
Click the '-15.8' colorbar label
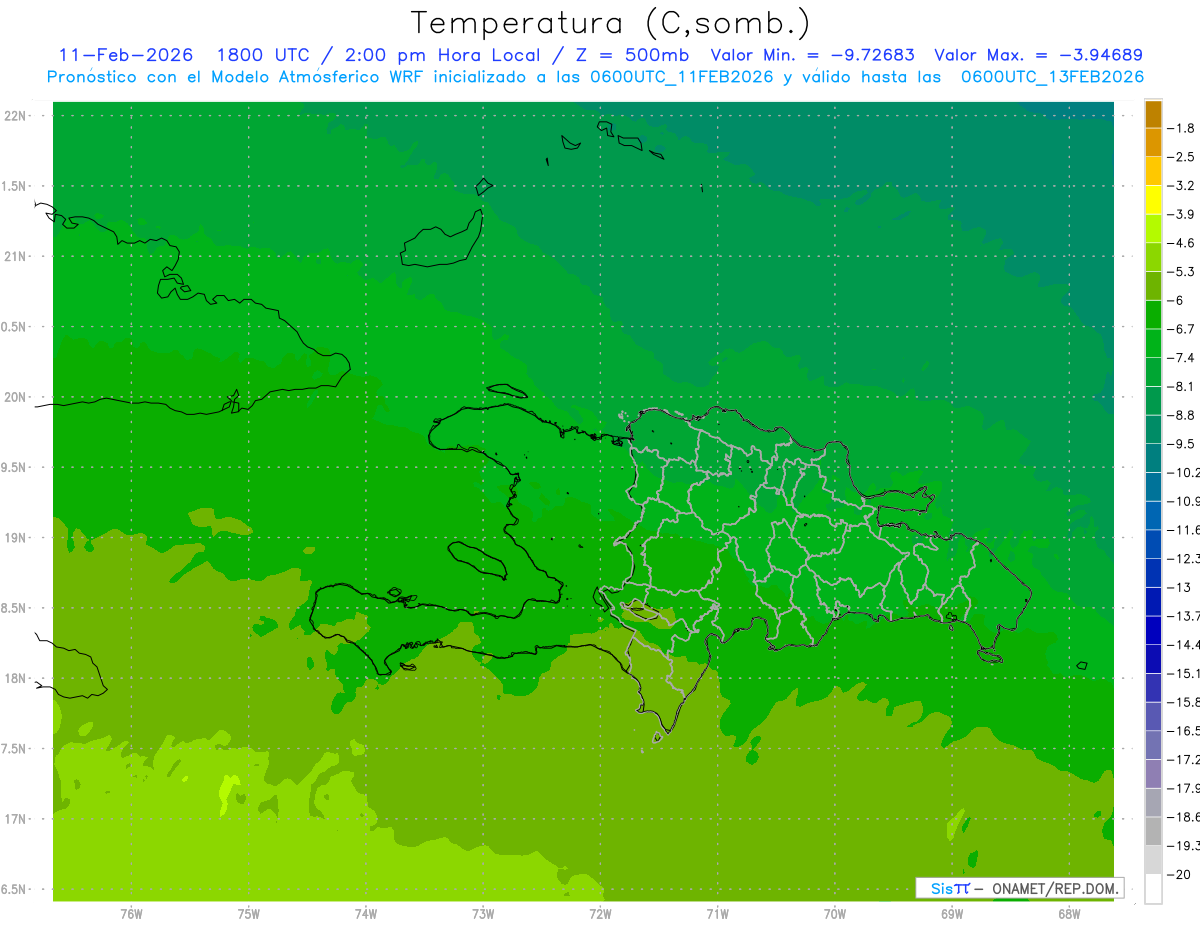pyautogui.click(x=1184, y=702)
